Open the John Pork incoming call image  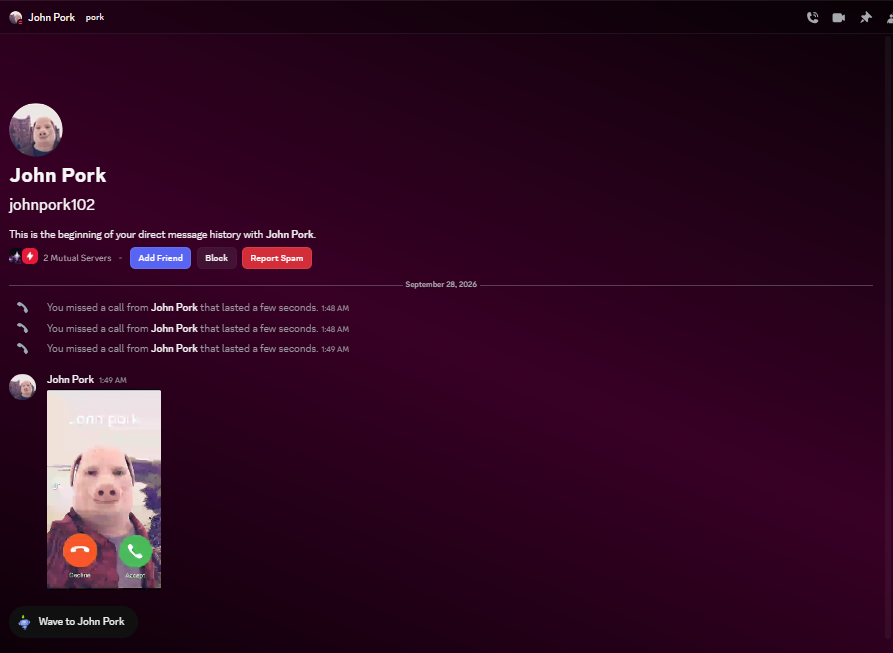click(104, 489)
